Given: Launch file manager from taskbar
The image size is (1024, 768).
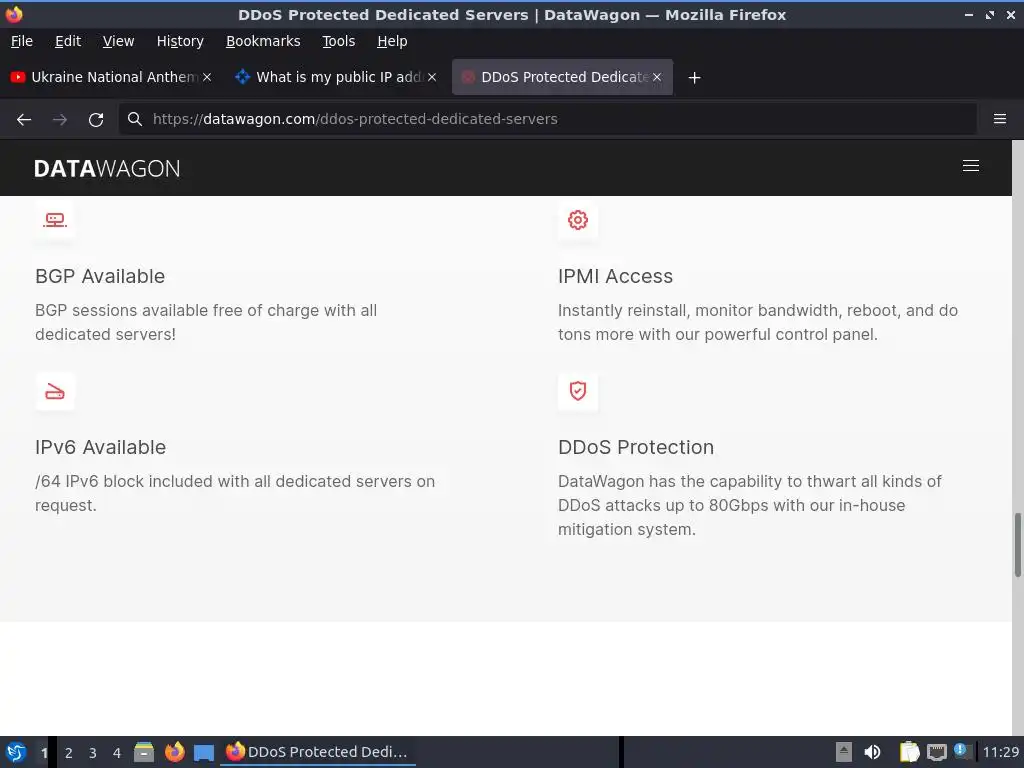Looking at the screenshot, I should pos(144,752).
